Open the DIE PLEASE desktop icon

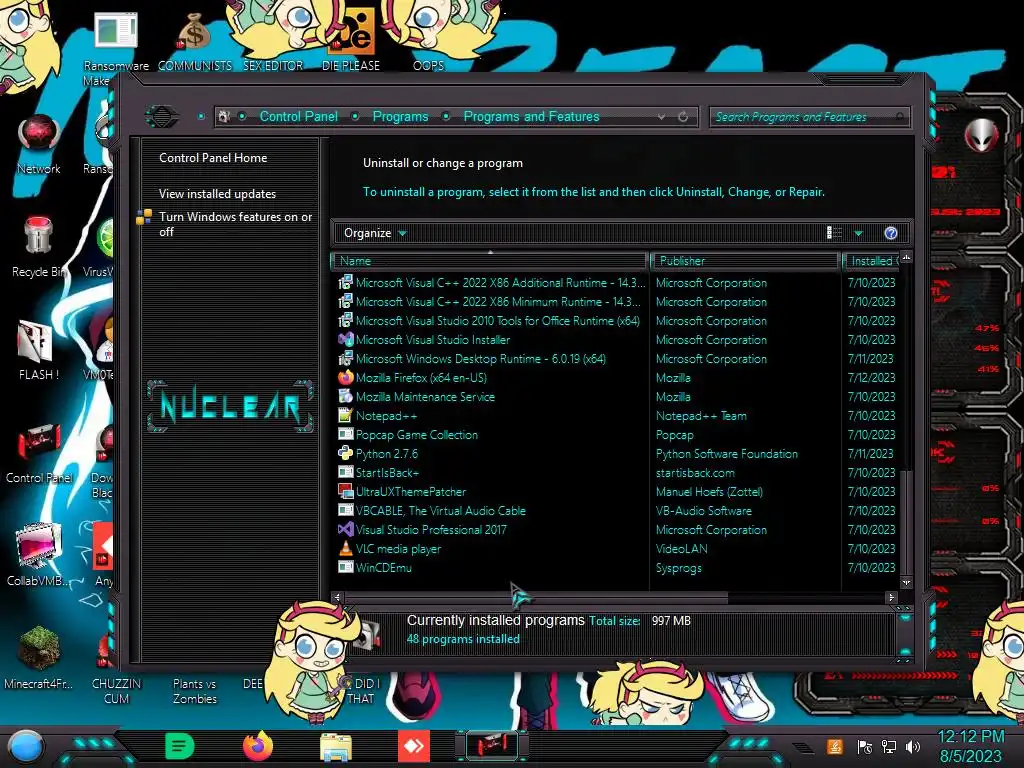(351, 40)
